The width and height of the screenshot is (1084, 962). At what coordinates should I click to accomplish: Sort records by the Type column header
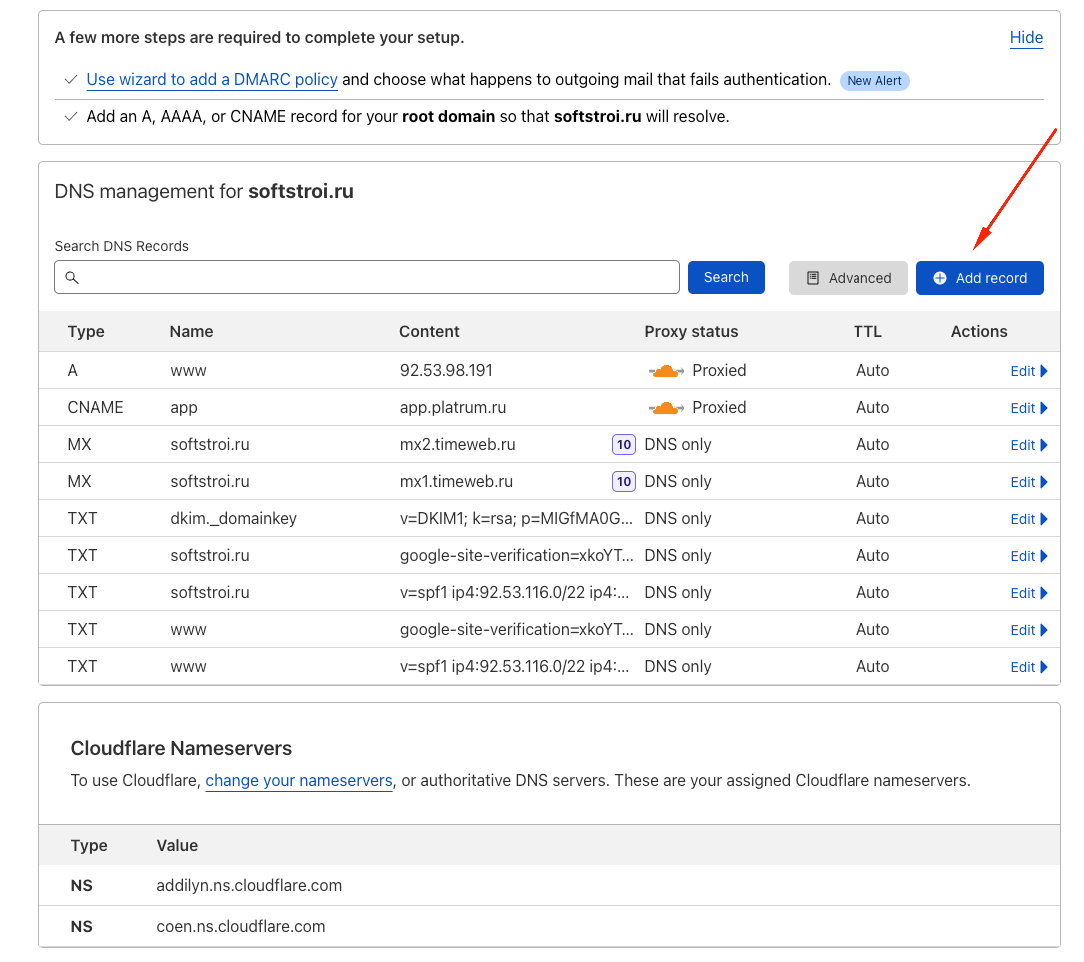86,332
